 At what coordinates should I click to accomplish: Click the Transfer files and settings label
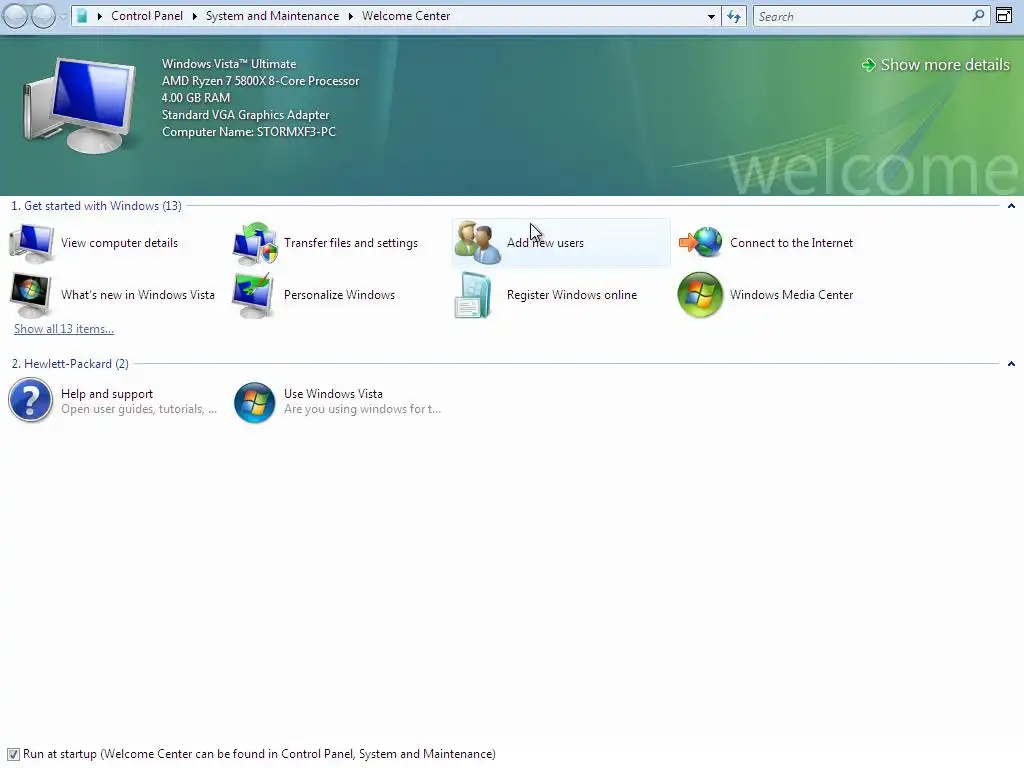351,243
